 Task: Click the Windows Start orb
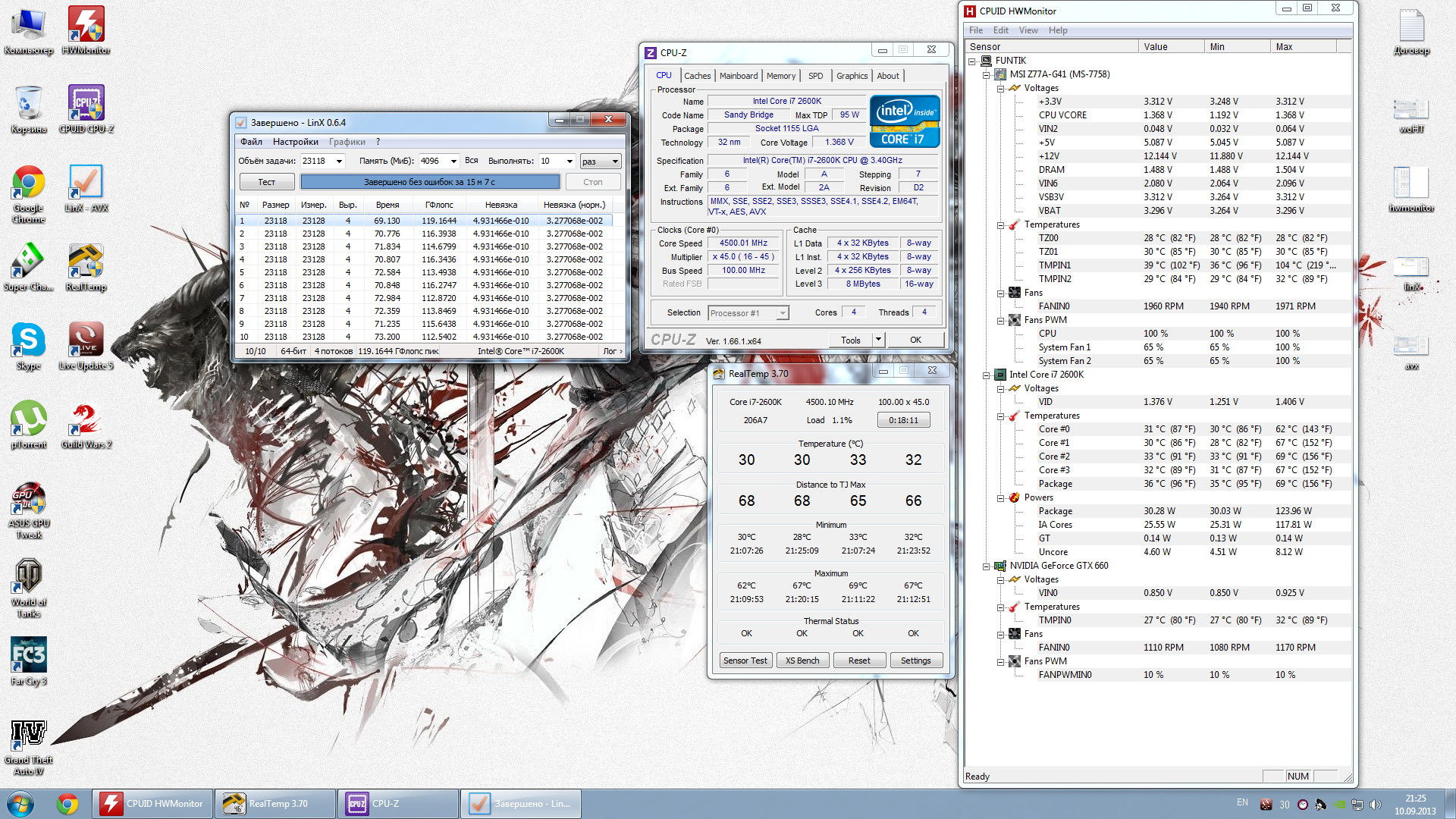[x=20, y=803]
